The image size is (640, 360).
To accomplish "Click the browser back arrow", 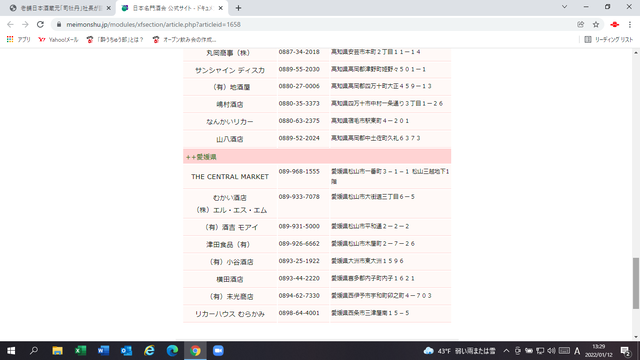I will (10, 24).
